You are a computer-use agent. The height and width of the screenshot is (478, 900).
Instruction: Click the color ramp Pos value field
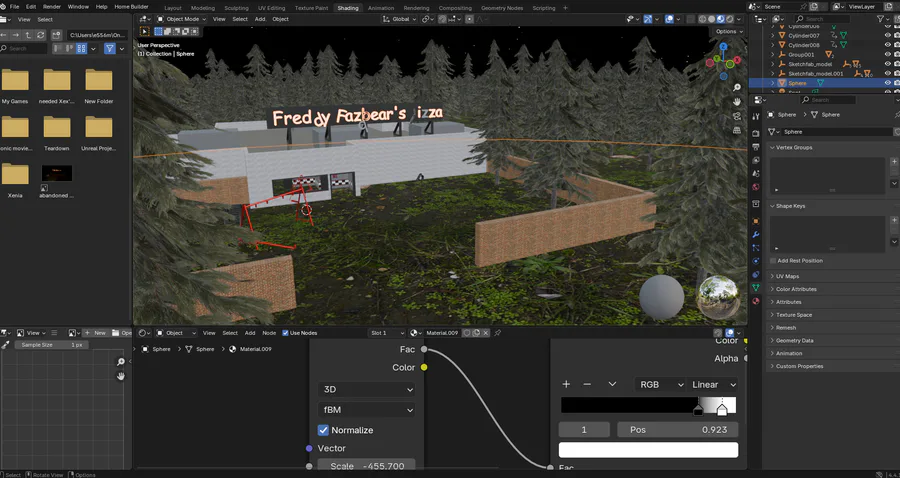677,430
